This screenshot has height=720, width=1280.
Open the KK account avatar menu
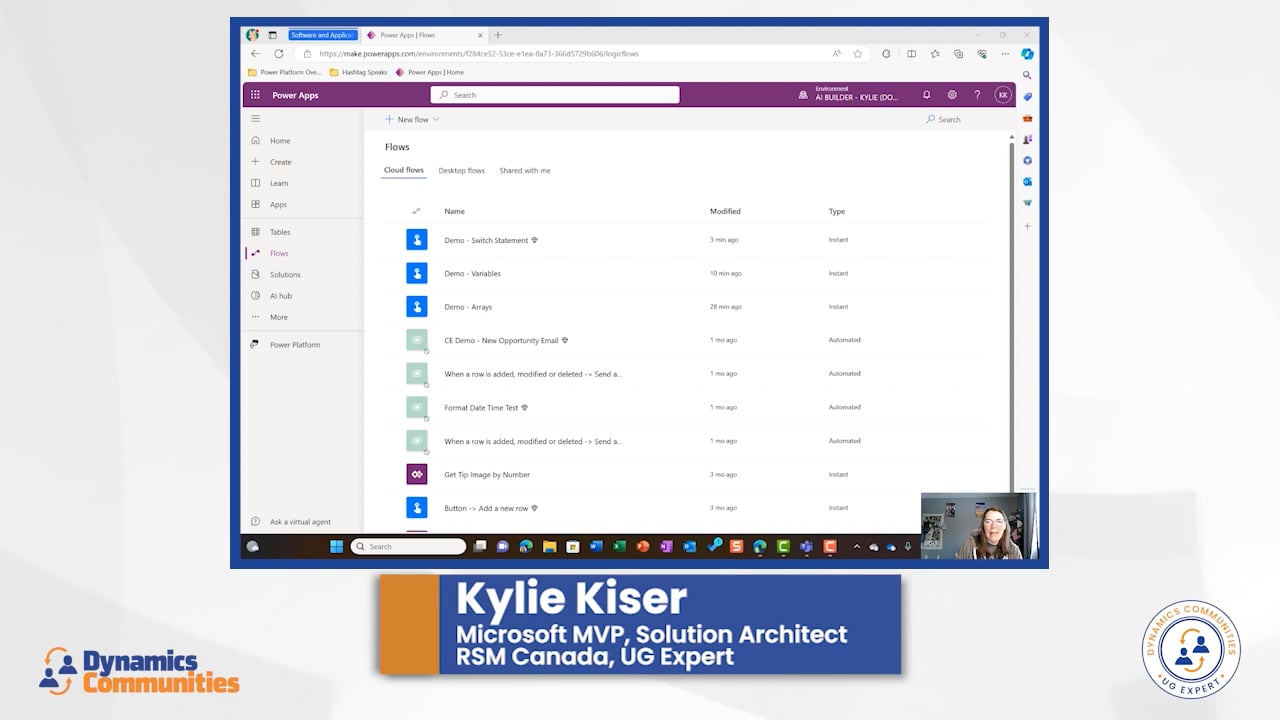[x=1003, y=95]
